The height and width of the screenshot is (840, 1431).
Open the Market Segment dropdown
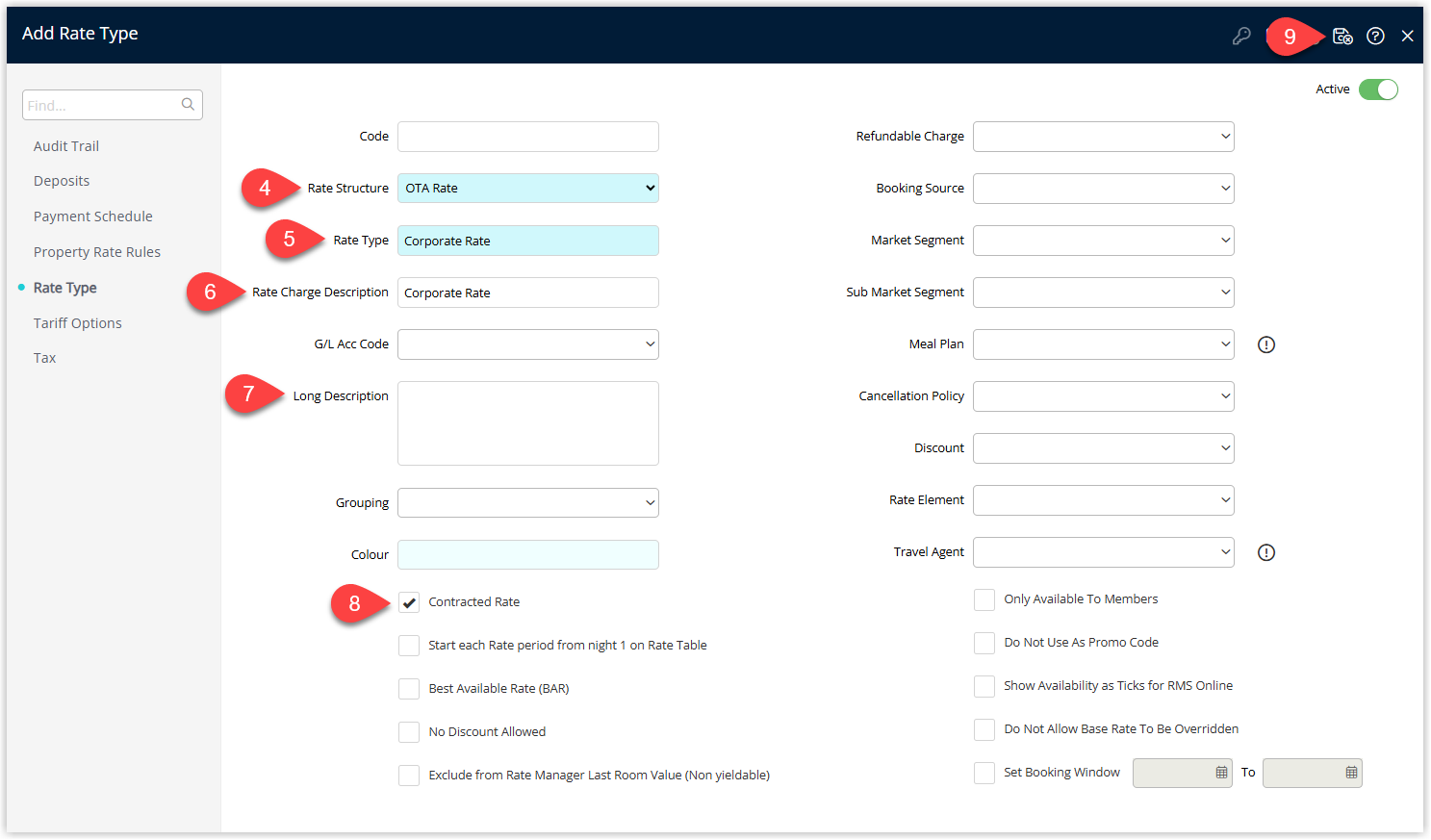[1104, 241]
